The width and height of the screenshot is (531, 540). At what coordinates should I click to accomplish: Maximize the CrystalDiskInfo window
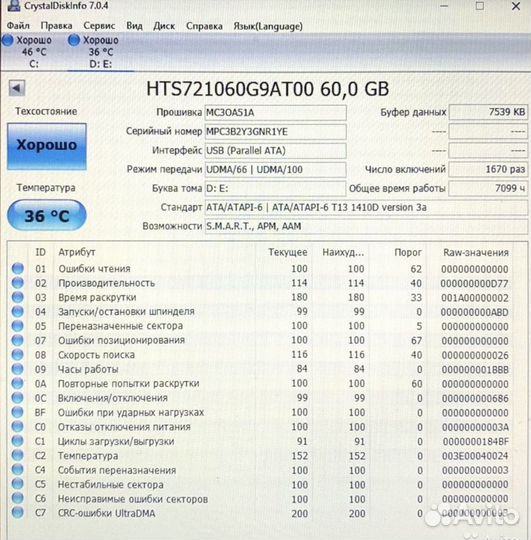pyautogui.click(x=480, y=6)
